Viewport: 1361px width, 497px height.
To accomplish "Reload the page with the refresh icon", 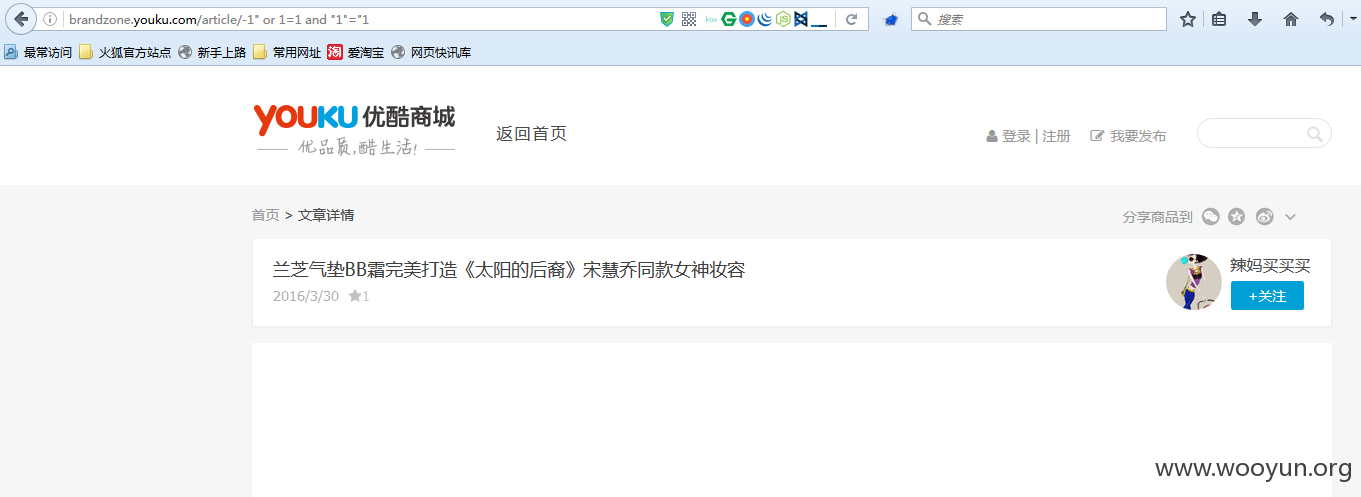I will coord(852,19).
